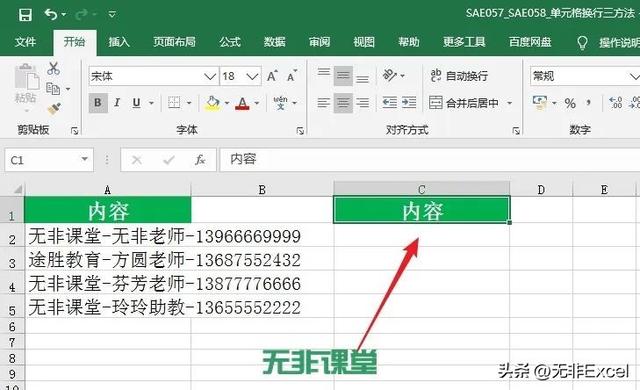Viewport: 640px width, 390px height.
Task: Click the Name Box showing C1
Action: [49, 160]
